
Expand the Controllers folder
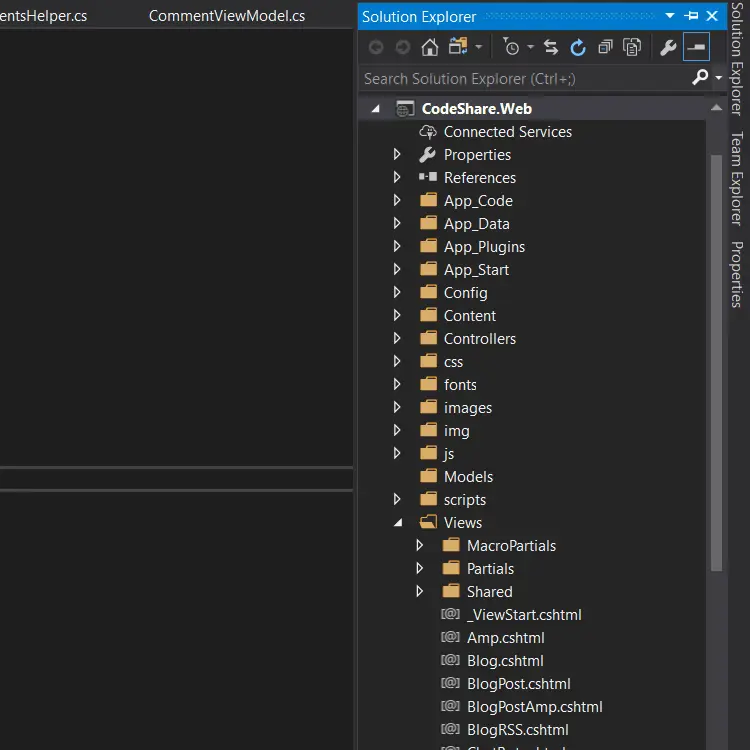[x=397, y=339]
